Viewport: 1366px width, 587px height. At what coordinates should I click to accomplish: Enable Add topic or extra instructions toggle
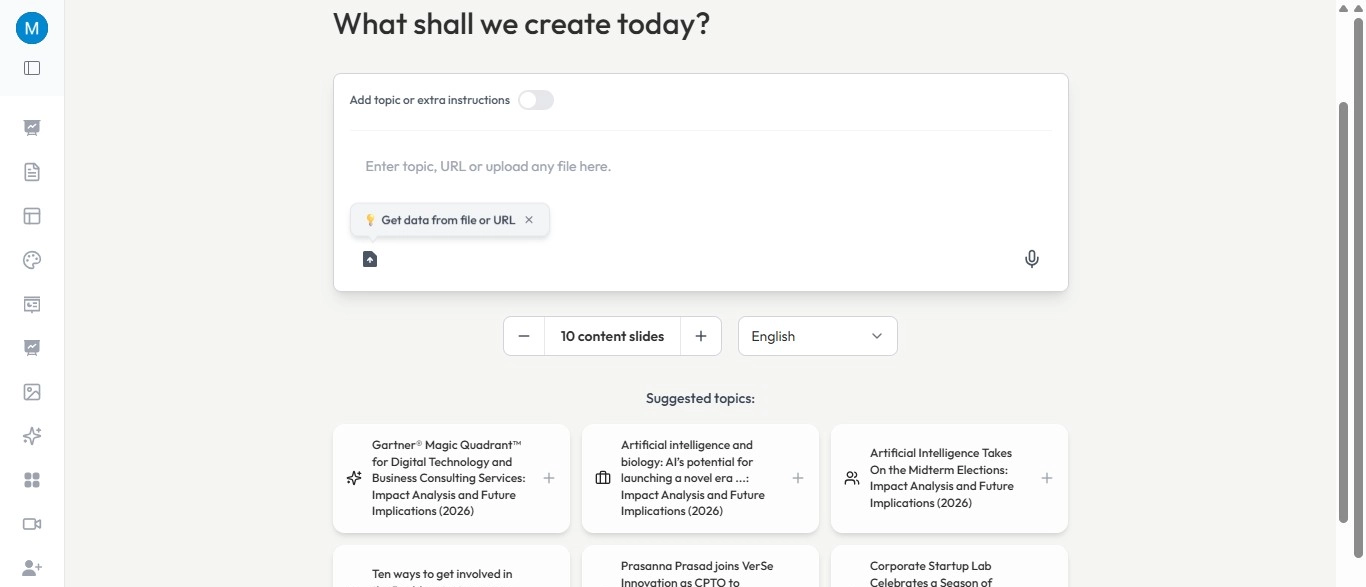click(536, 100)
